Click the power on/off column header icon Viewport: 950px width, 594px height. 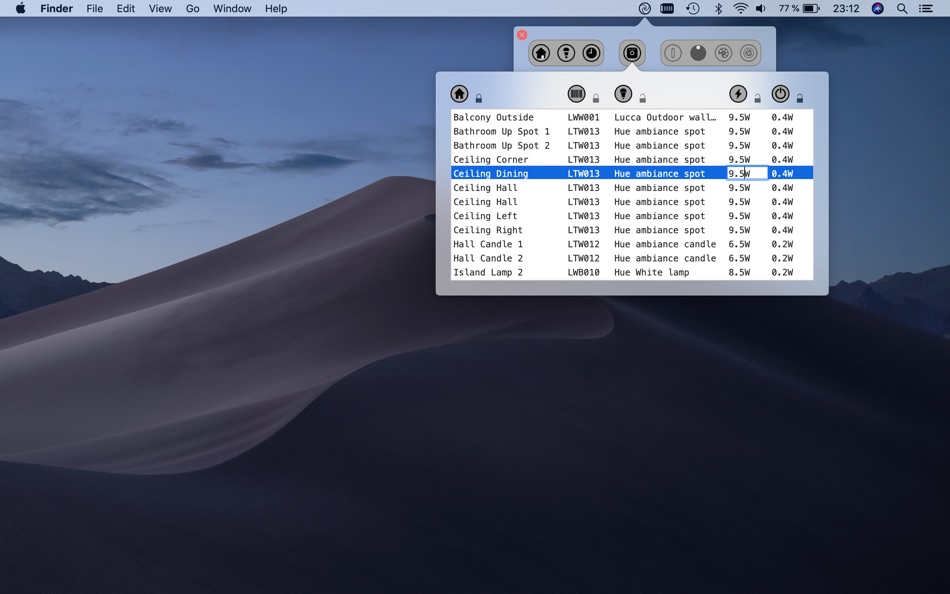coord(781,93)
